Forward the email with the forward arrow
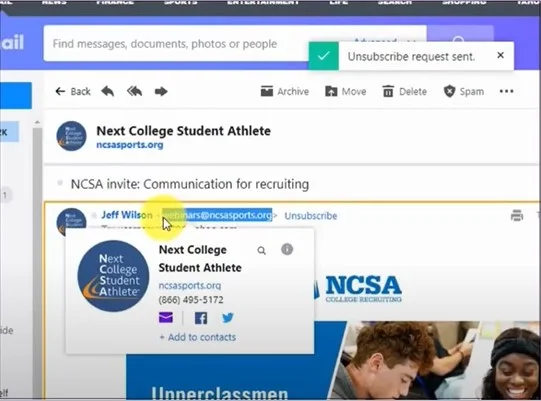This screenshot has width=541, height=401. pyautogui.click(x=161, y=91)
